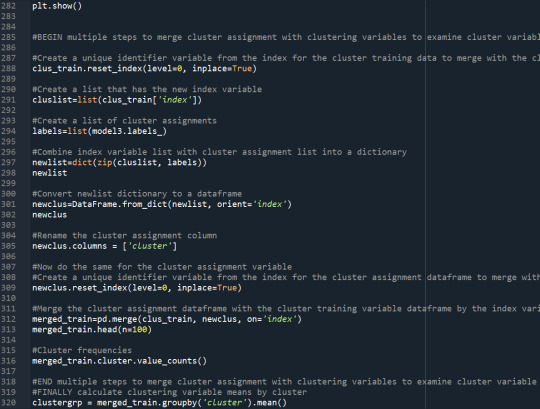
Task: Click the merged_train.head(n=100) line
Action: point(92,330)
